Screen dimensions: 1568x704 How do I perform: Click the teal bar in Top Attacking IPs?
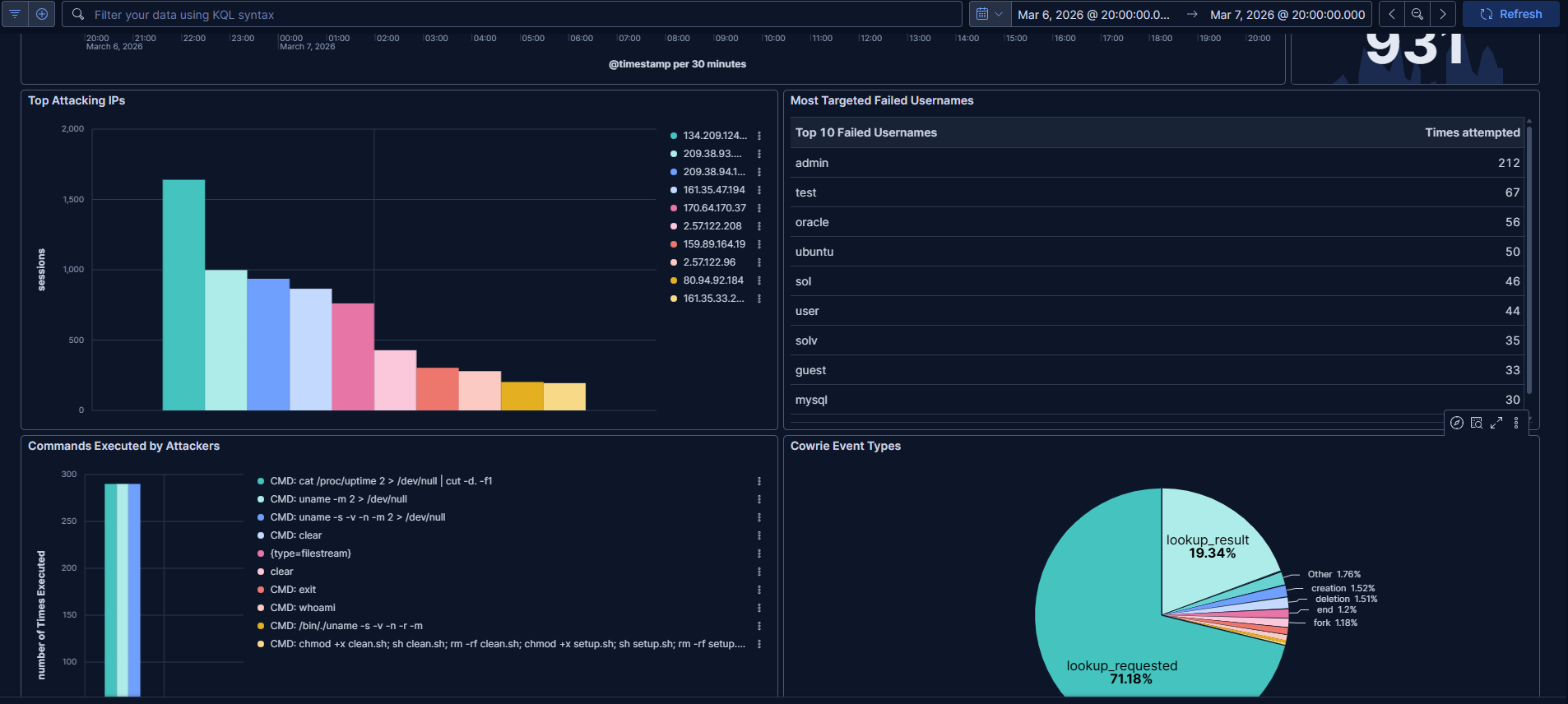tap(183, 294)
